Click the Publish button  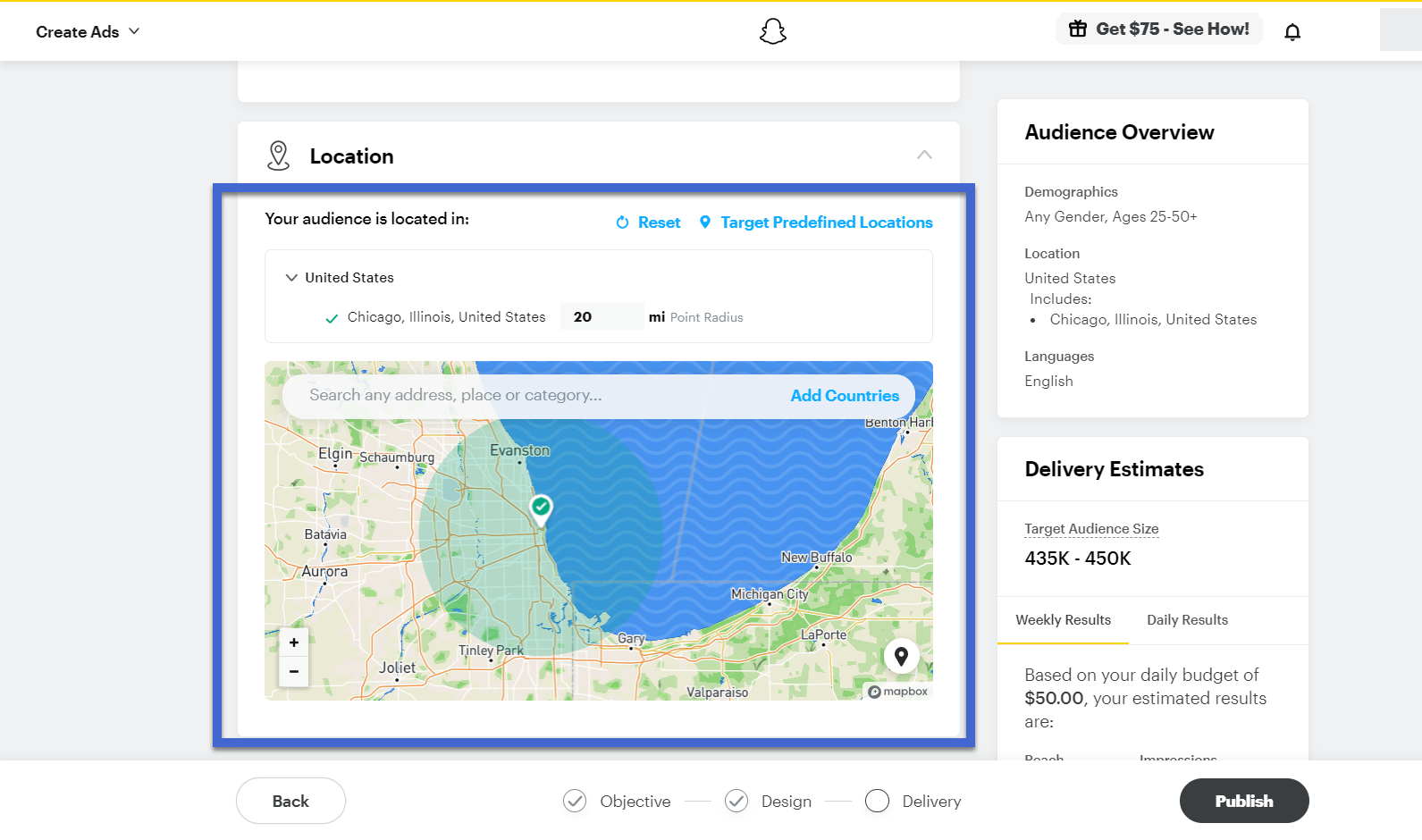[x=1243, y=801]
